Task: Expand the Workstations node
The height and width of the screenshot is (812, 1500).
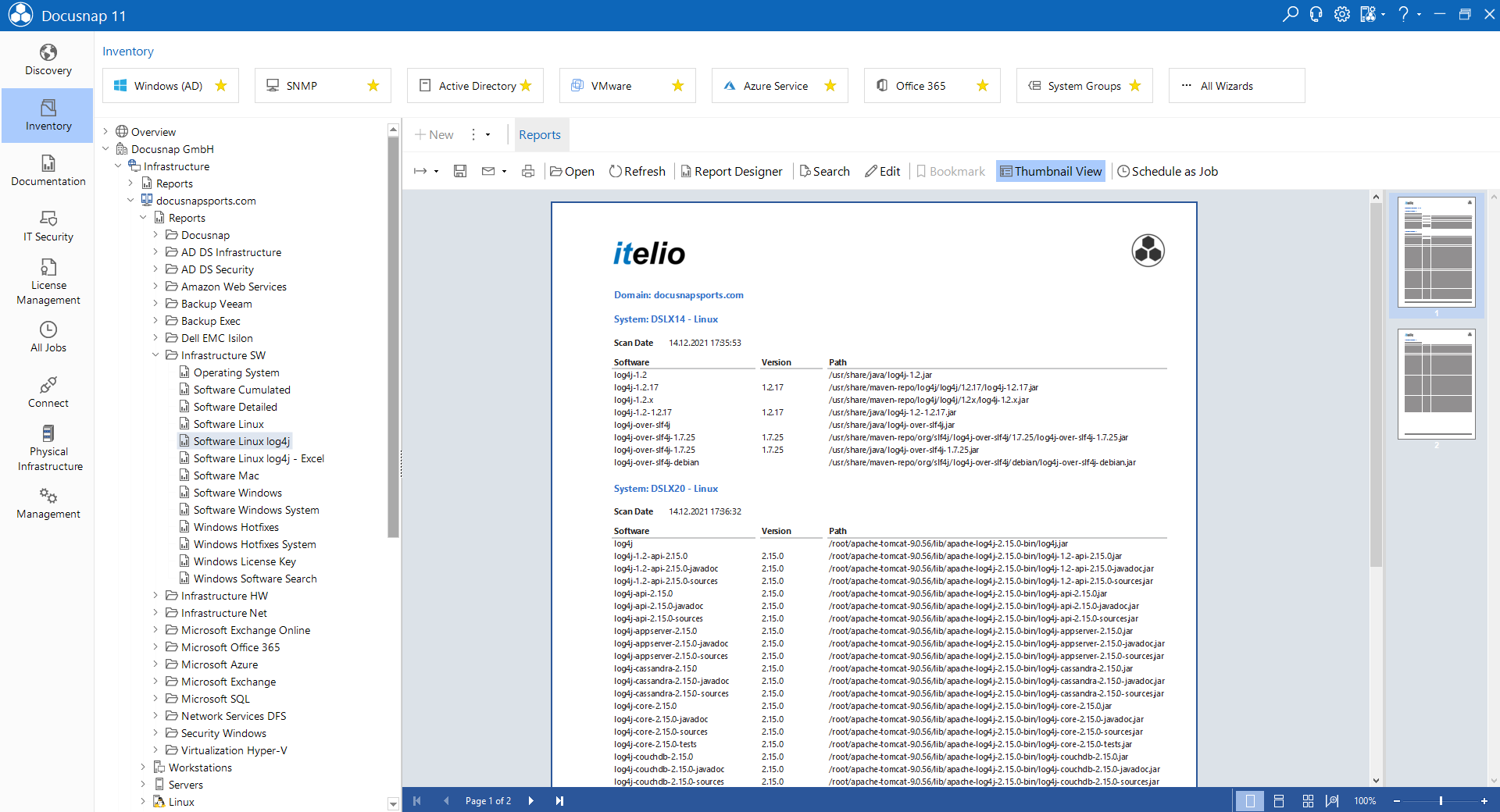Action: point(143,767)
